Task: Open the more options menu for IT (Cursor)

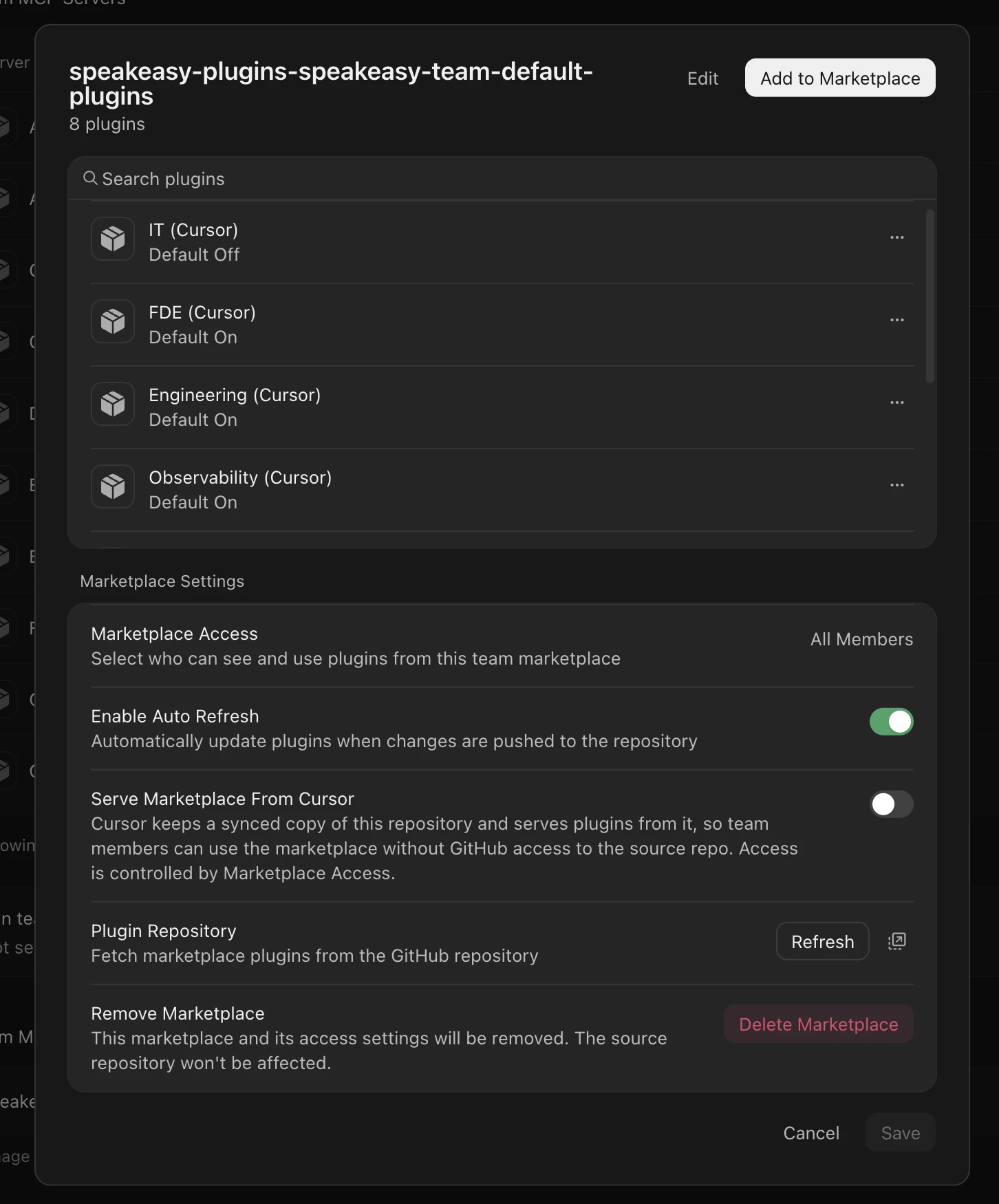Action: pos(897,237)
